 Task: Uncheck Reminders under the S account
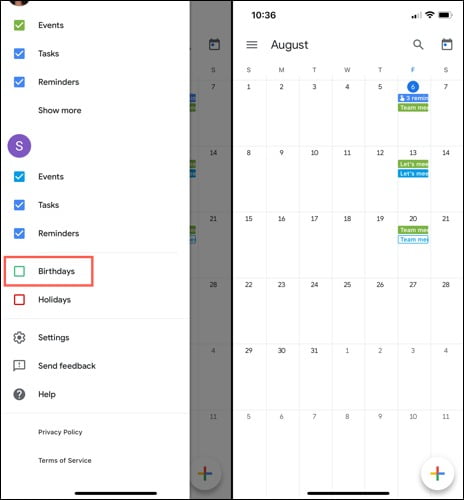coord(19,233)
